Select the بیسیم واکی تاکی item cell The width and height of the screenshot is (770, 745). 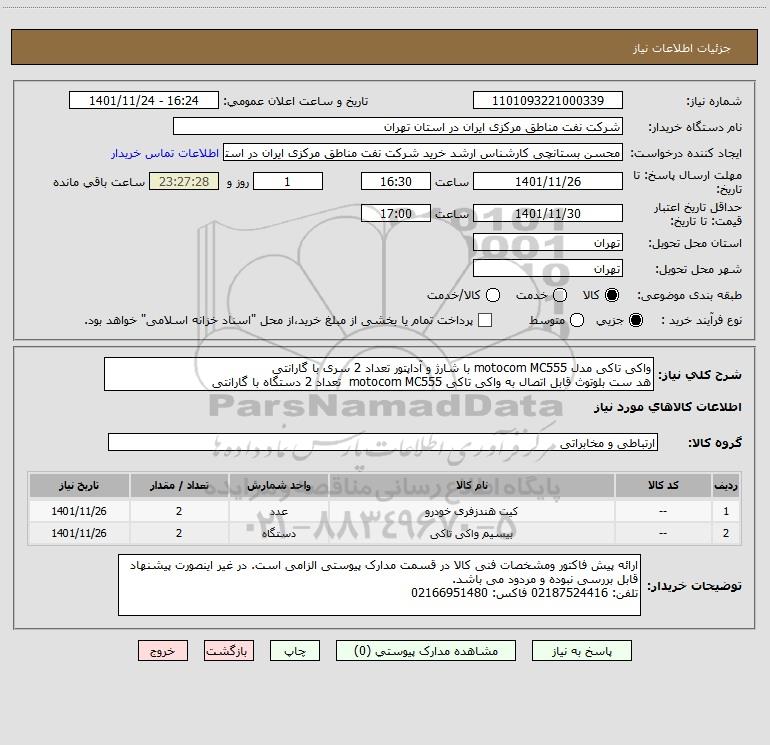(471, 533)
